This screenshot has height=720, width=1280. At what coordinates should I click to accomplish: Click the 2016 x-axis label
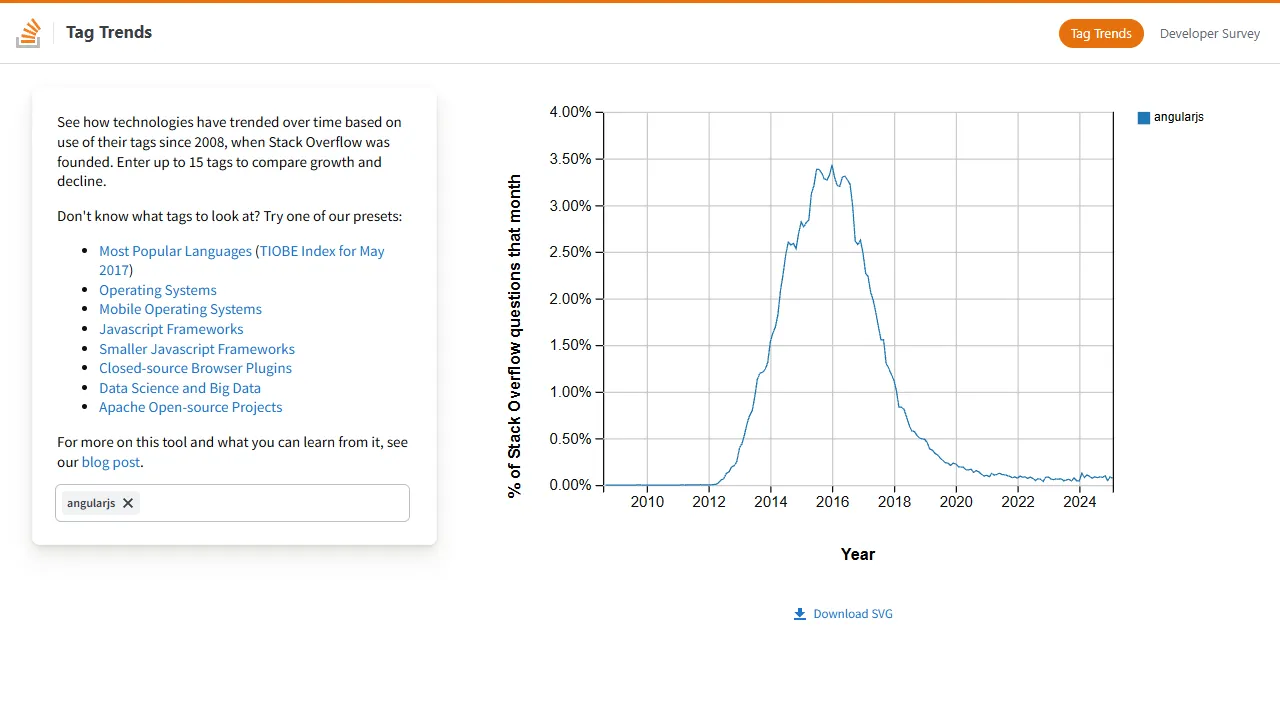tap(832, 502)
